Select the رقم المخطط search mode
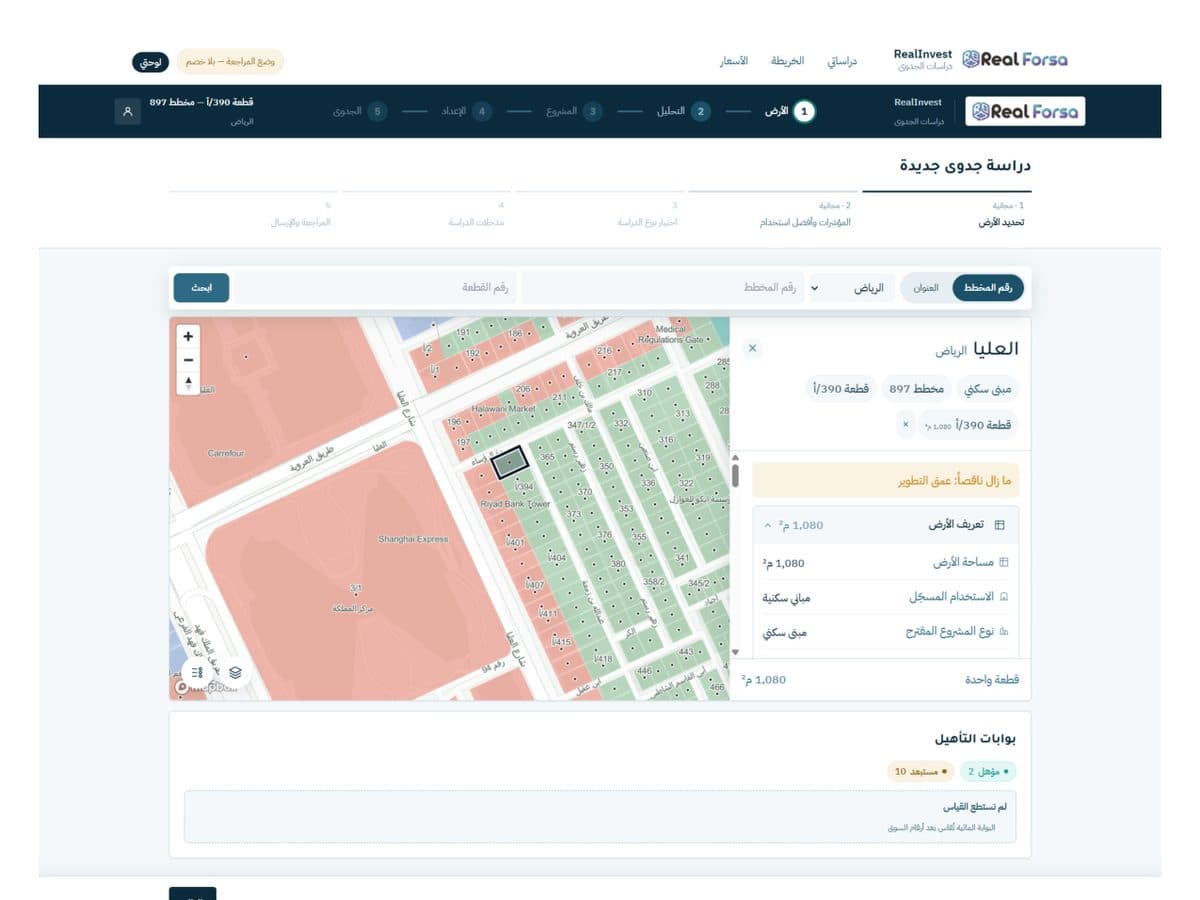Viewport: 1200px width, 900px height. (988, 288)
